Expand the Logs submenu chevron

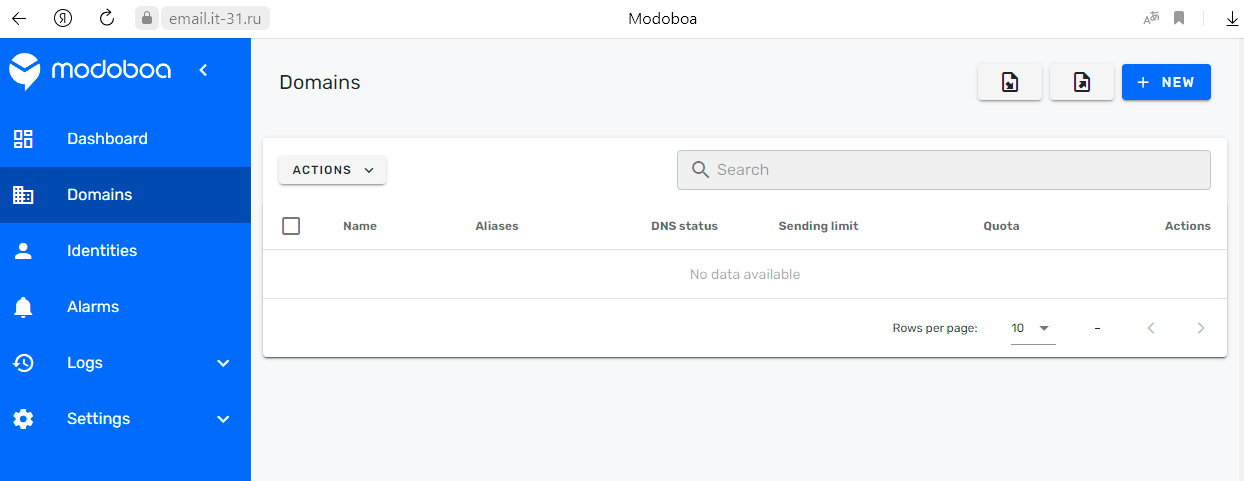(x=223, y=363)
